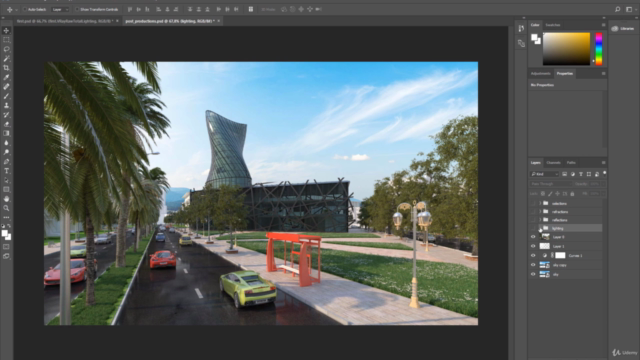Filter layers by pixel layer icon

[x=564, y=174]
